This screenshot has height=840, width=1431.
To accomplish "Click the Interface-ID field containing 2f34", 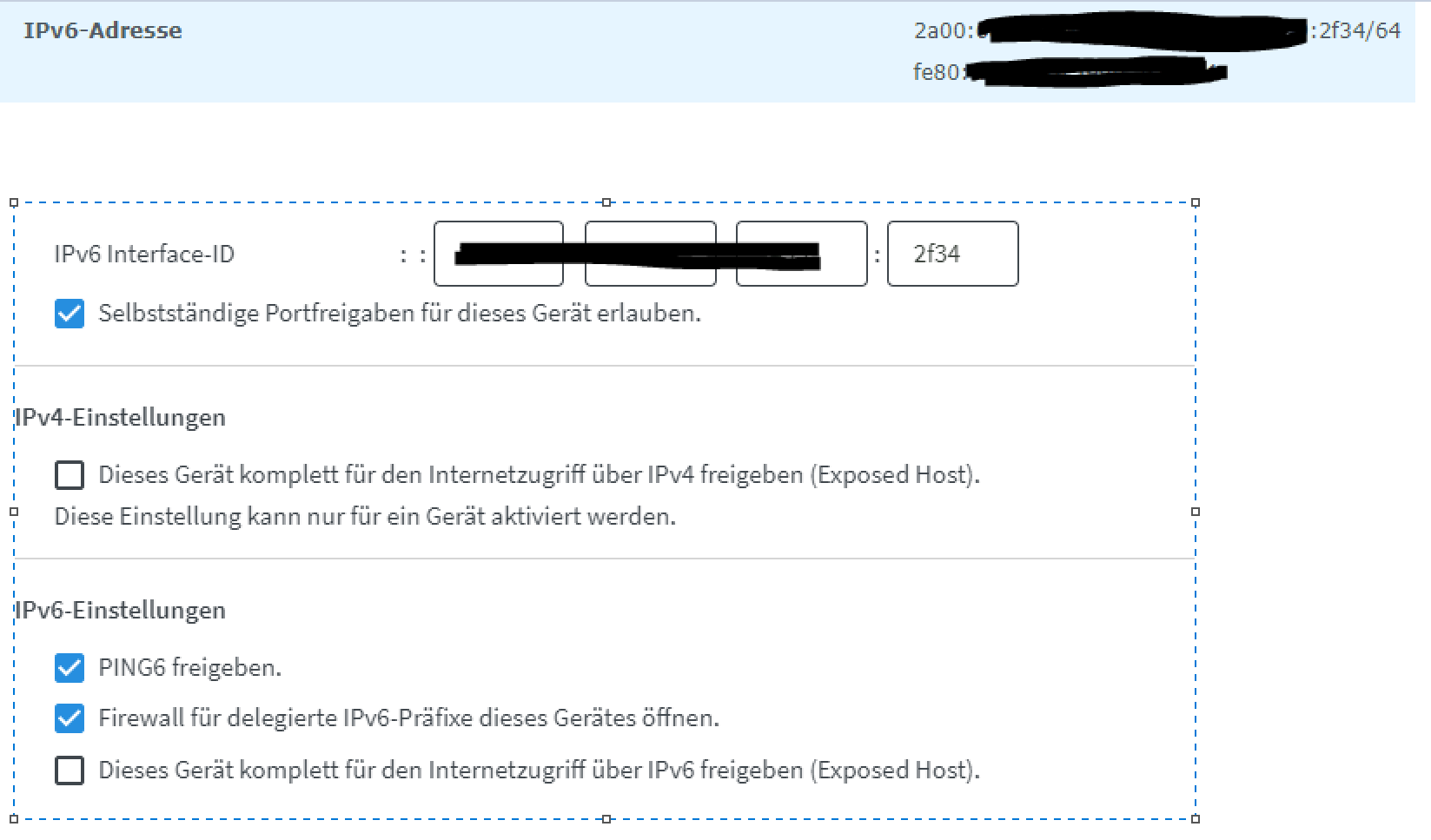I will pos(952,254).
